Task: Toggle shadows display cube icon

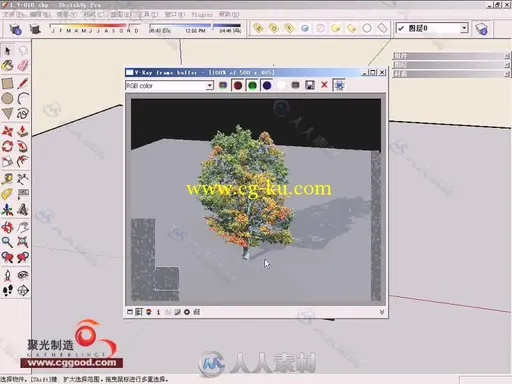Action: [35, 29]
